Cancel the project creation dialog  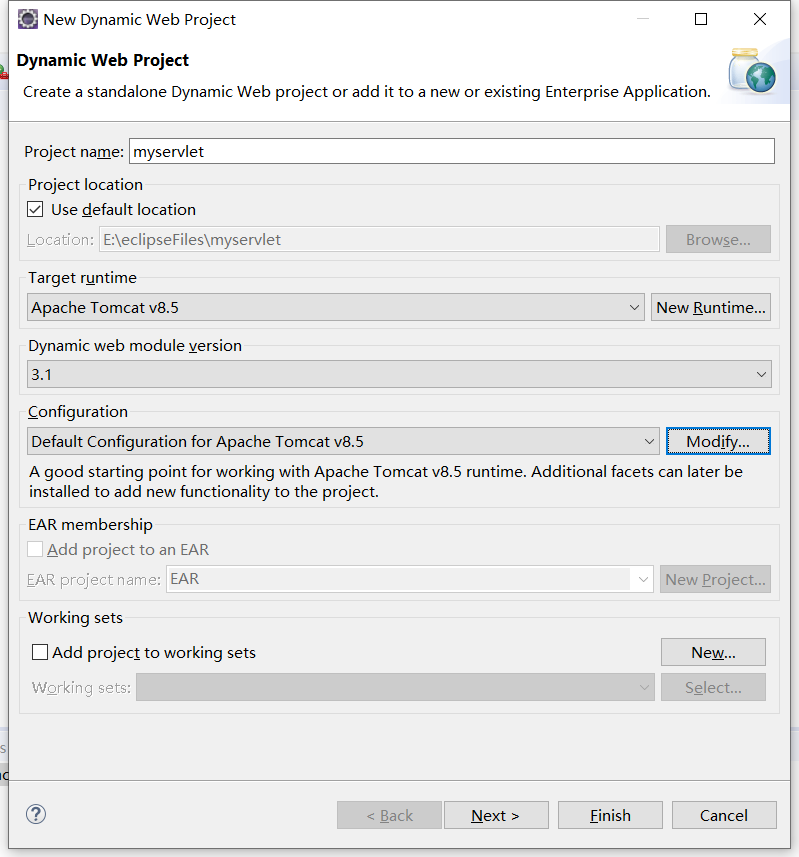724,814
